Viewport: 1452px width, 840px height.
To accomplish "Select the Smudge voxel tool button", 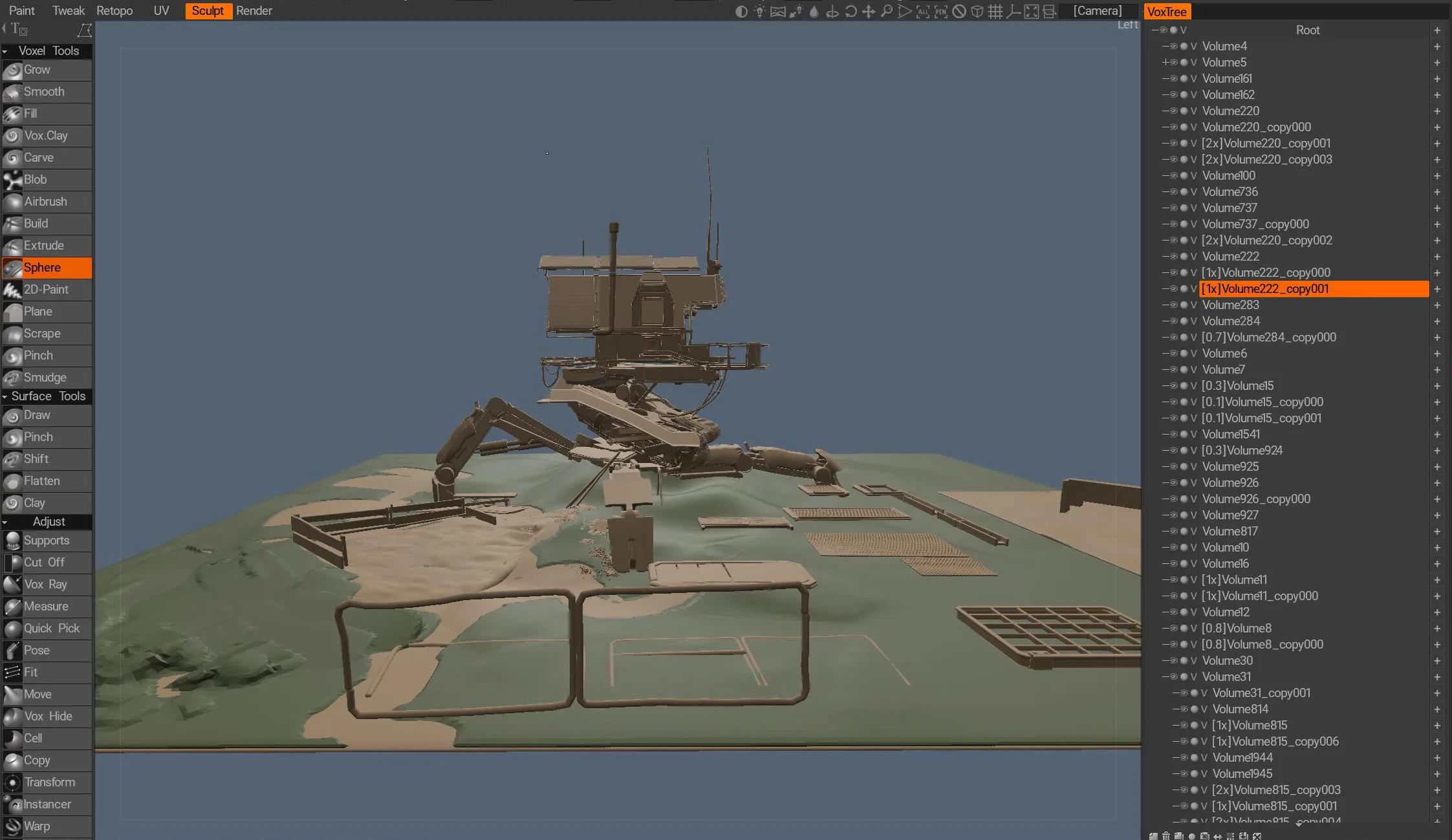I will coord(47,378).
